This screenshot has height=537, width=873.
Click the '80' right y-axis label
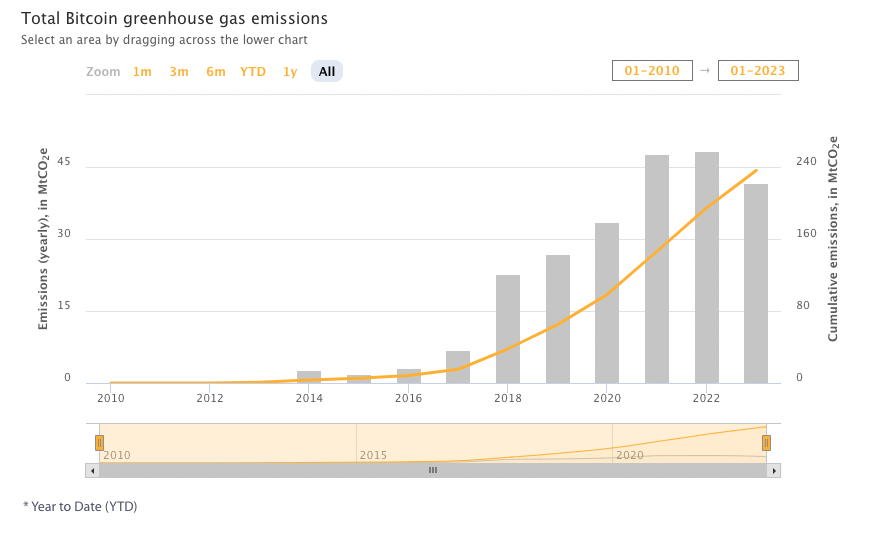tap(803, 306)
